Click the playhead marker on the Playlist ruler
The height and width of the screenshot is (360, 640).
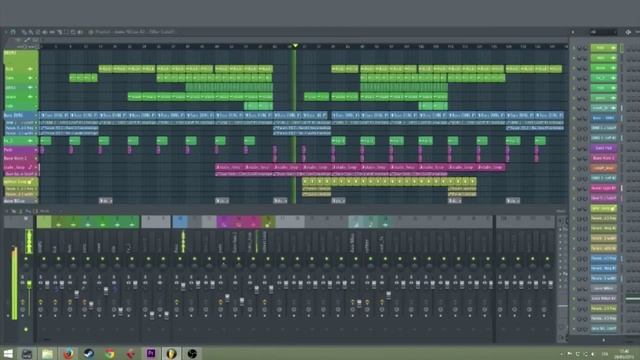click(295, 45)
